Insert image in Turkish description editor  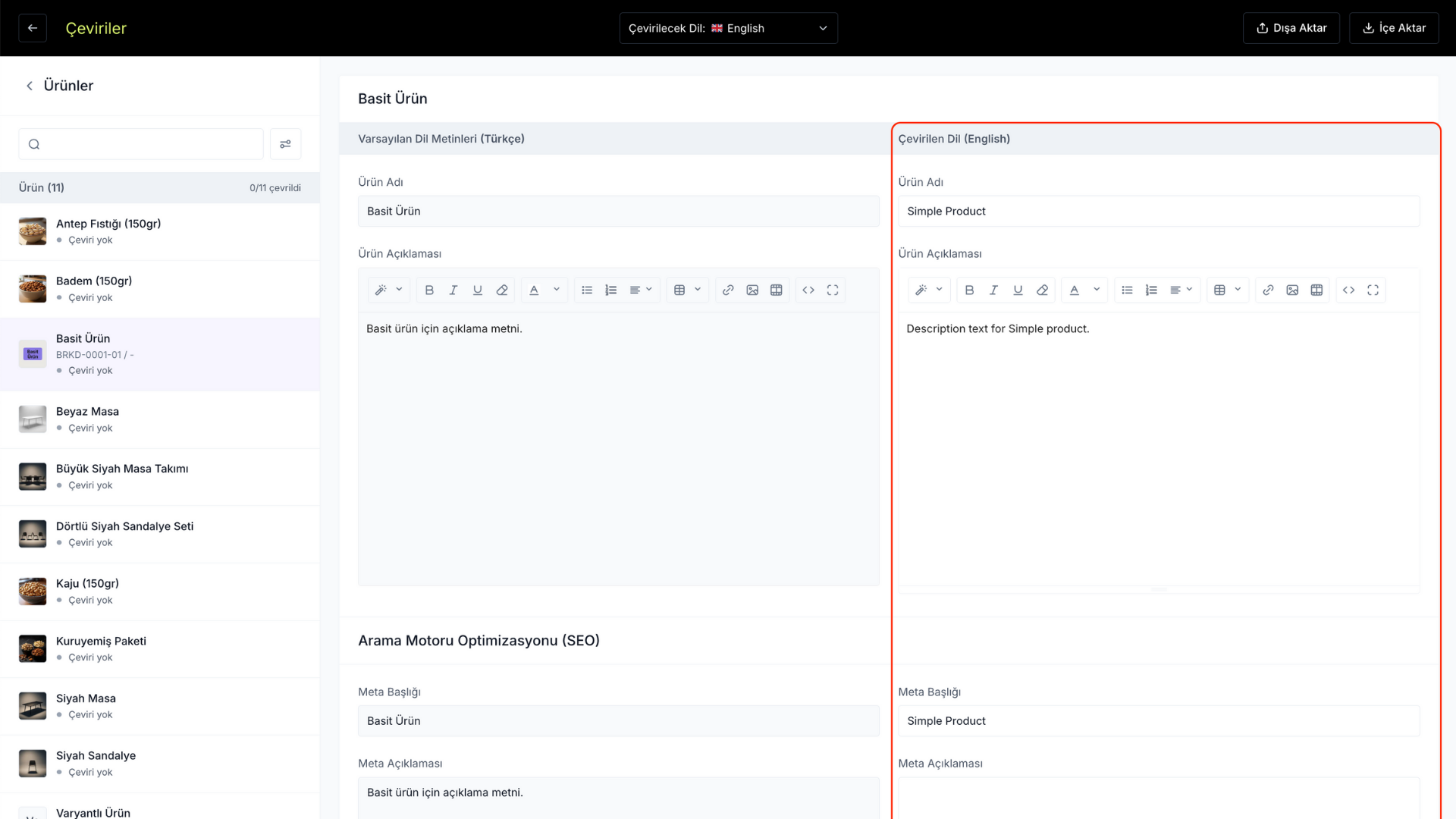point(752,290)
